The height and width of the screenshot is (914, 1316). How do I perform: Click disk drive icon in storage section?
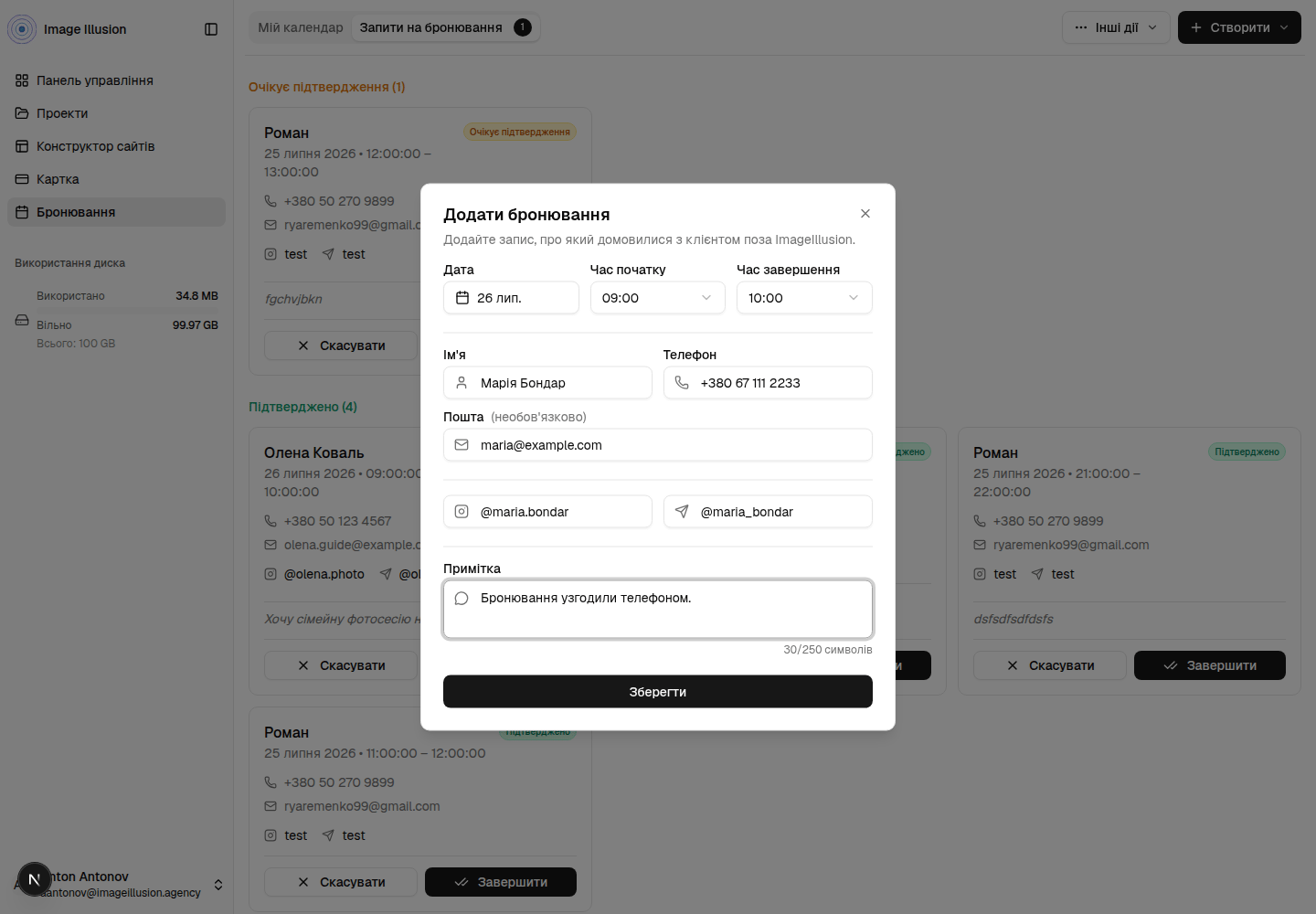tap(22, 320)
